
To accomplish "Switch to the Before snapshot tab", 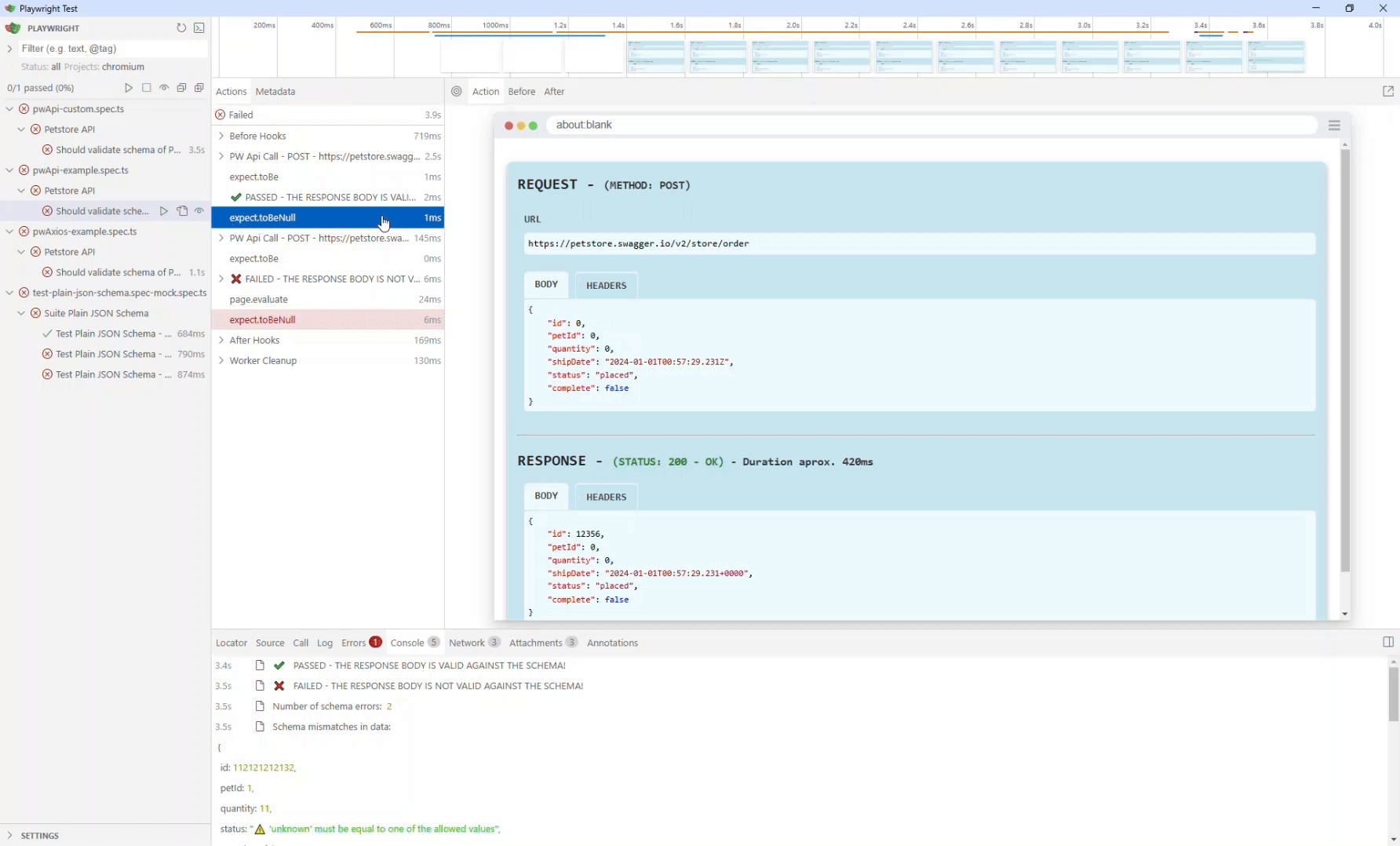I will (x=522, y=92).
